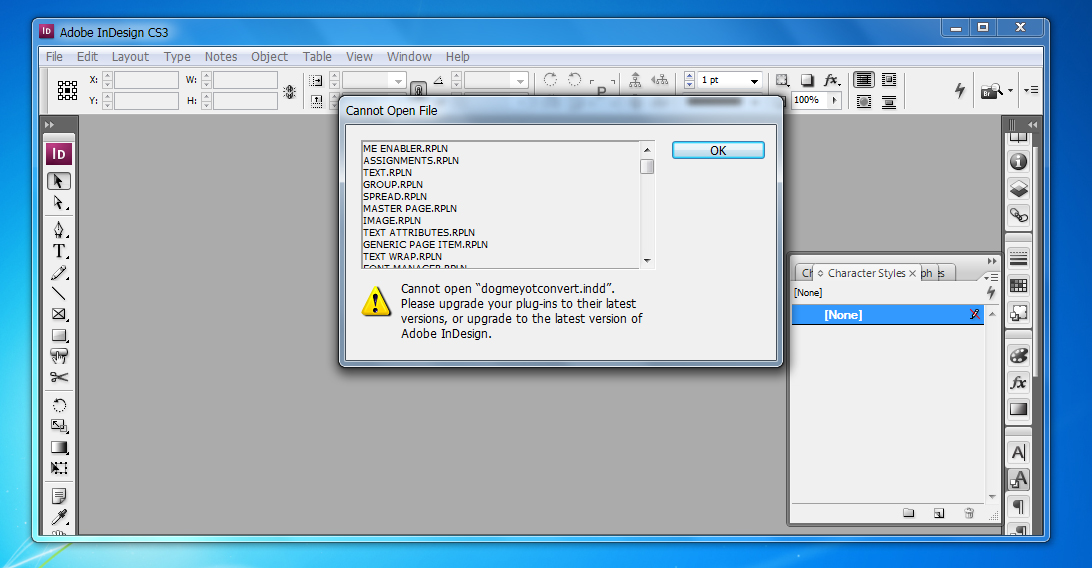1092x568 pixels.
Task: Select the Scale tool
Action: point(58,426)
